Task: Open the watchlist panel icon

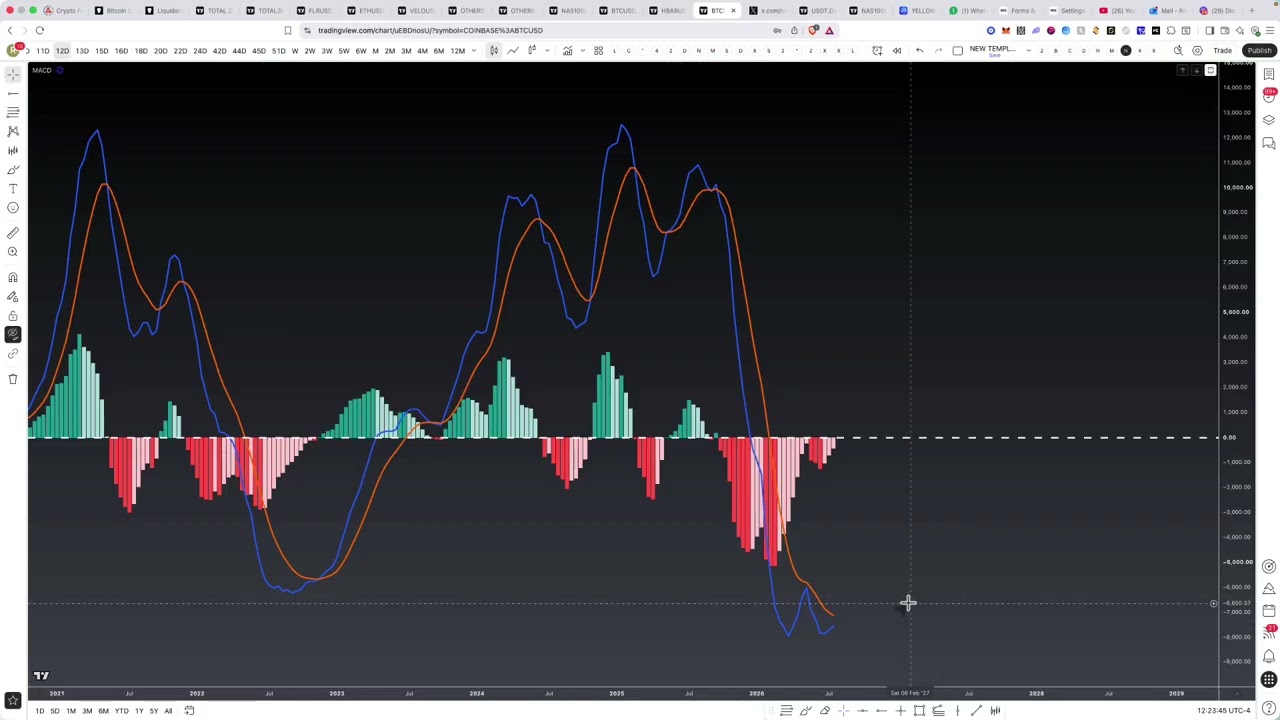Action: pos(1268,74)
